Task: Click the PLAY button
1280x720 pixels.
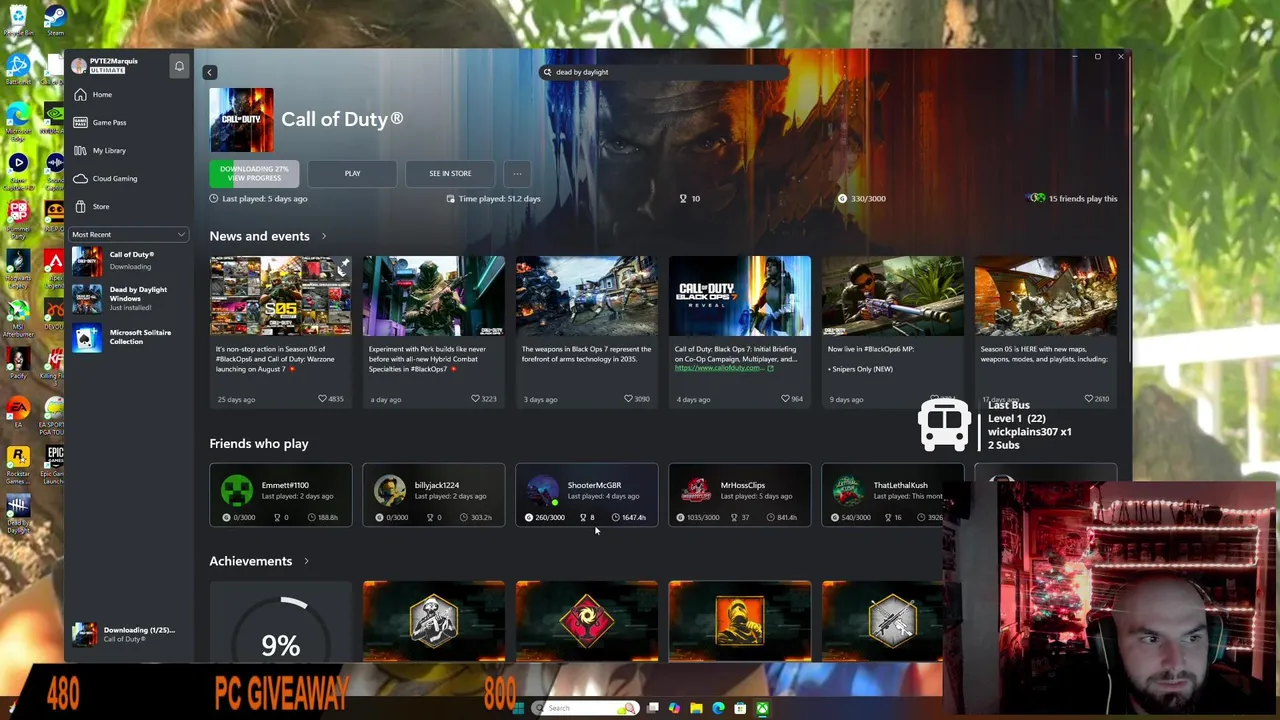Action: pyautogui.click(x=352, y=173)
